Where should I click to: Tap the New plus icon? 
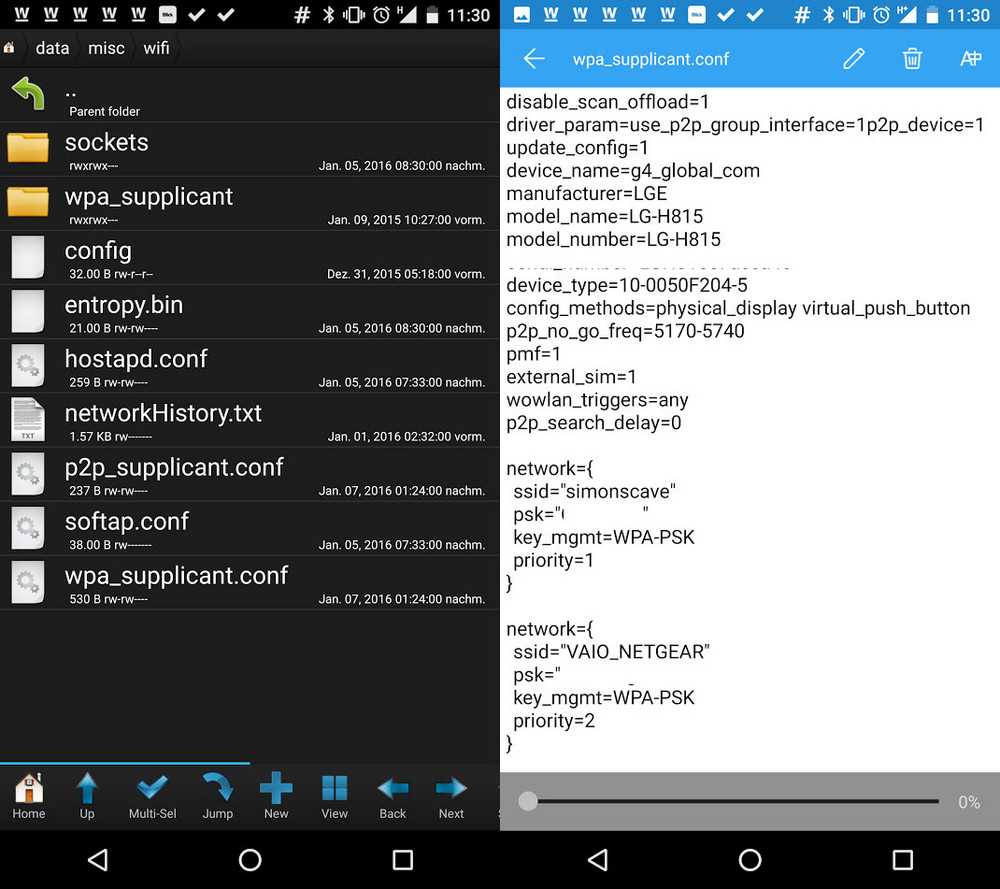coord(276,795)
